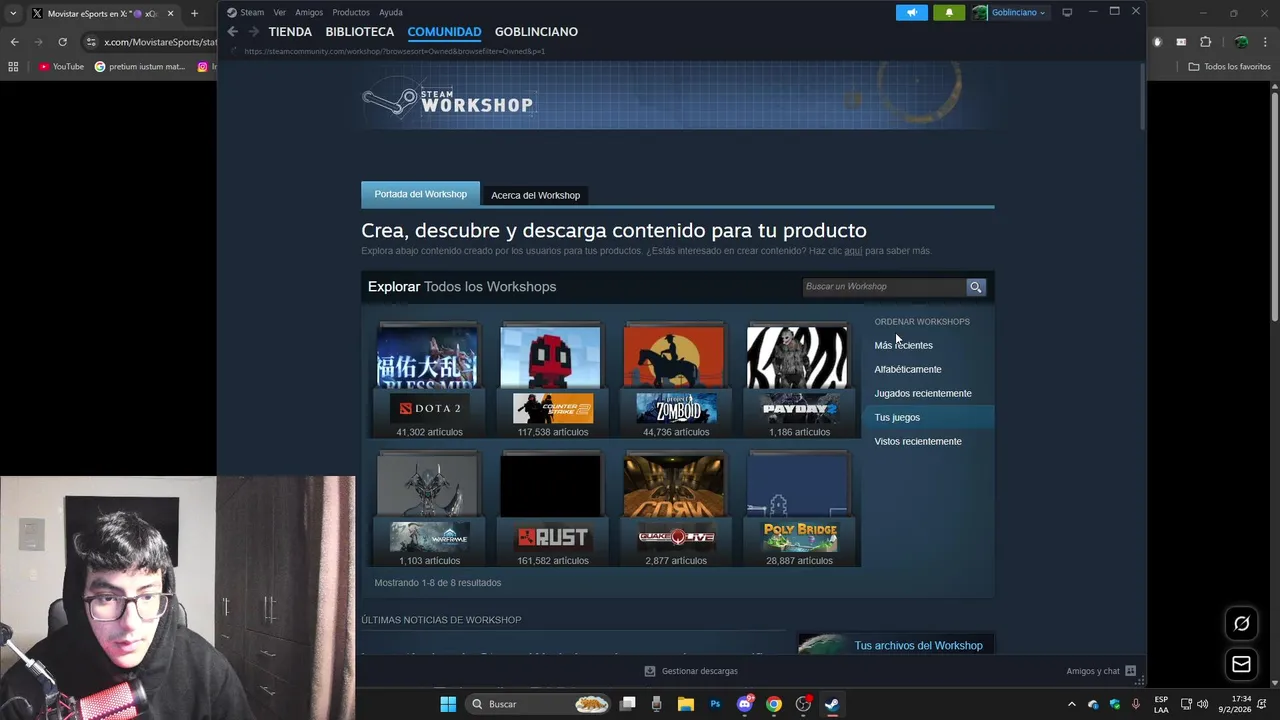1280x720 pixels.
Task: Show hidden system tray icons
Action: [x=1072, y=704]
